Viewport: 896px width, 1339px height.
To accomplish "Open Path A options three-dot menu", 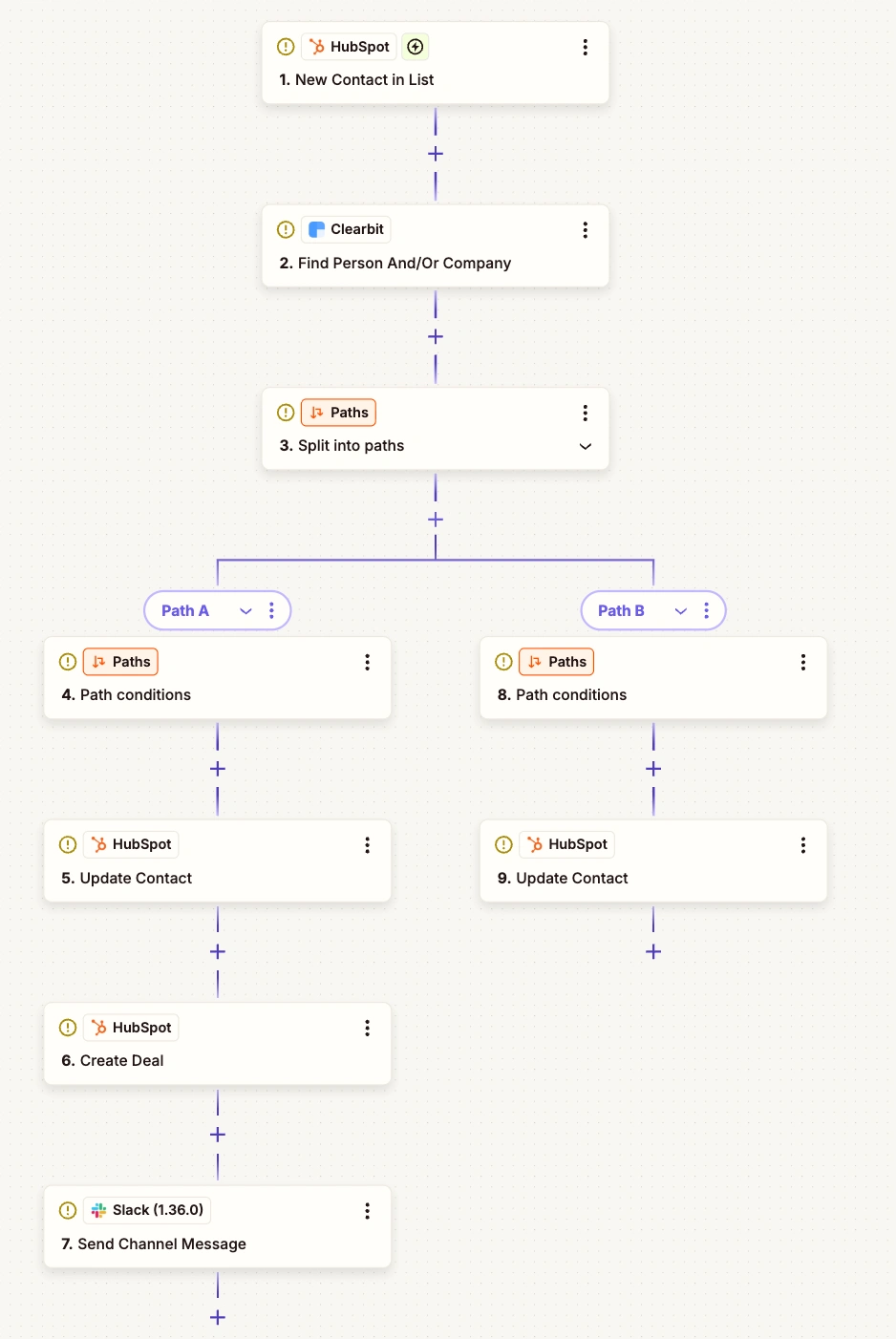I will (272, 611).
